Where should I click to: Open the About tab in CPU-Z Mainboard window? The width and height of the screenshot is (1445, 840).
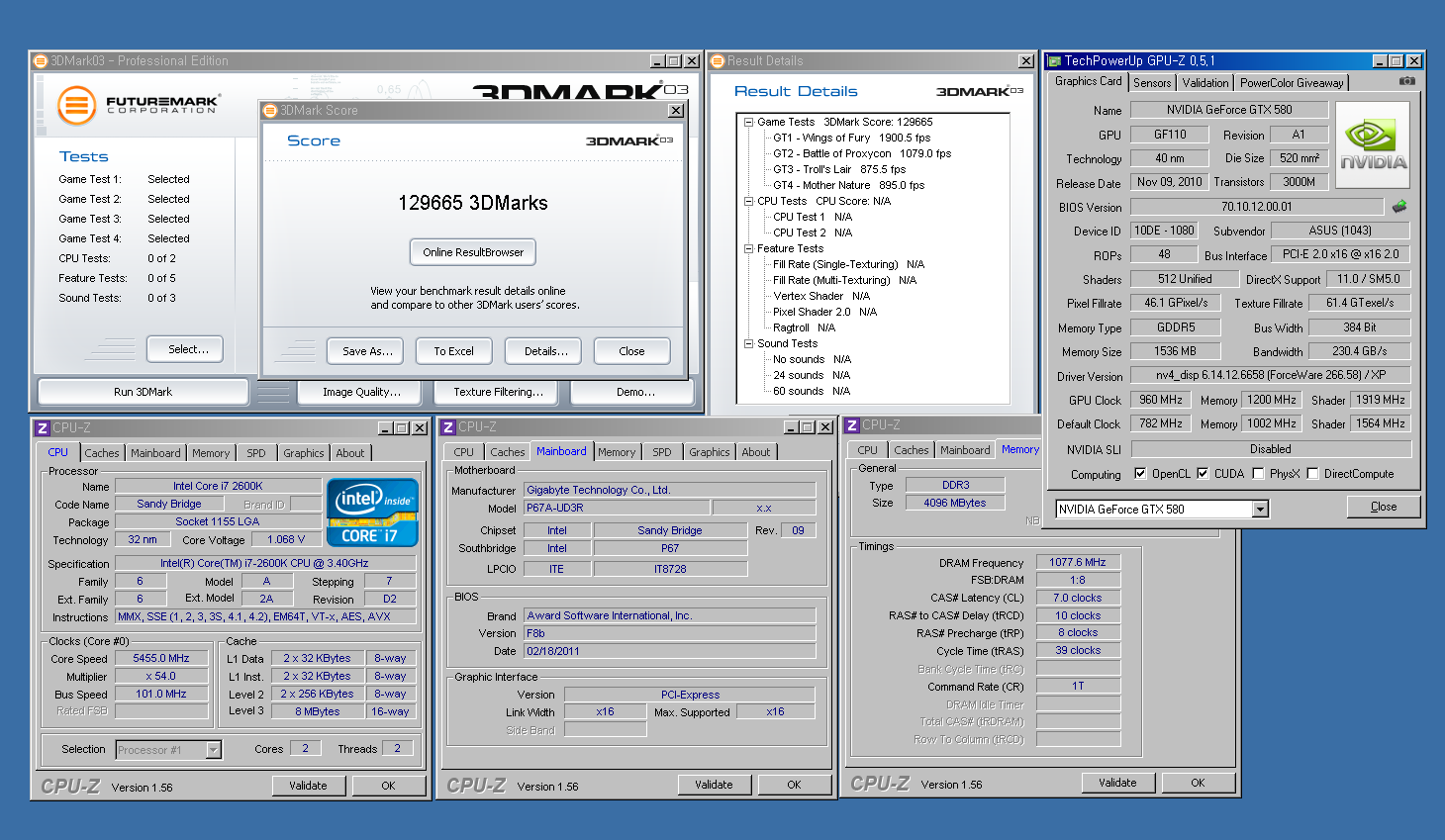[x=756, y=452]
